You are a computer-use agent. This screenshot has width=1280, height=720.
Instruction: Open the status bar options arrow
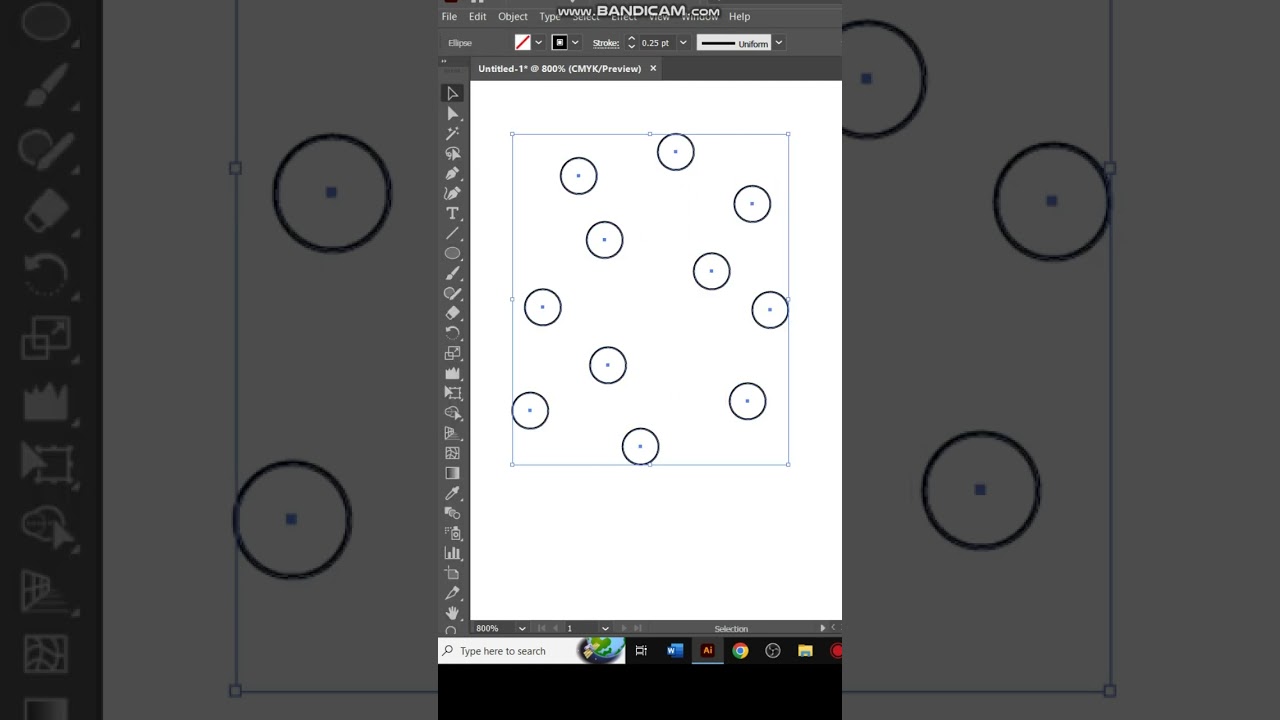click(823, 628)
